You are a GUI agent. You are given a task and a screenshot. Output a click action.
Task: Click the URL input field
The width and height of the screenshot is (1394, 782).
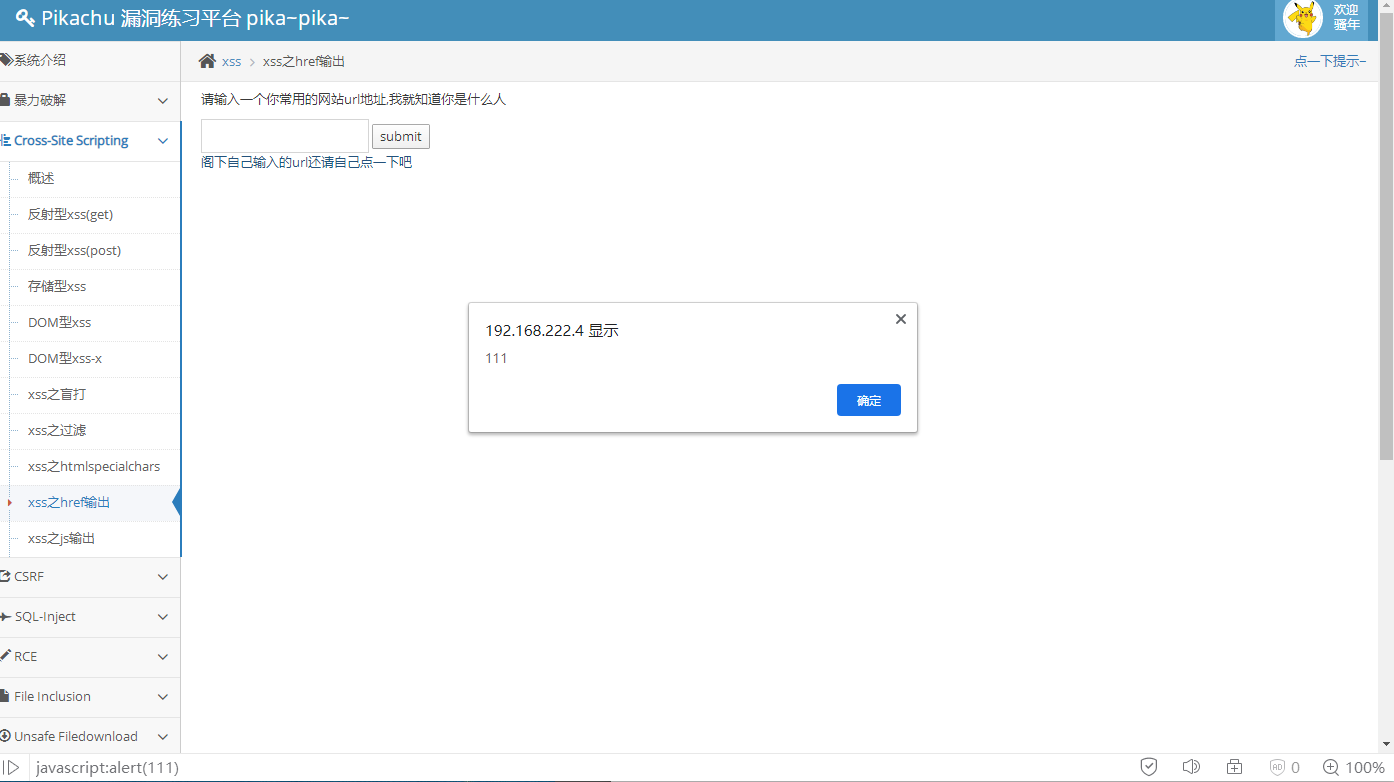(284, 135)
